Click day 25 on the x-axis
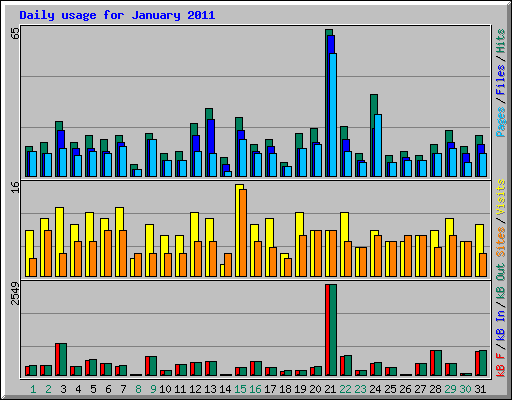This screenshot has height=400, width=512. tap(390, 389)
